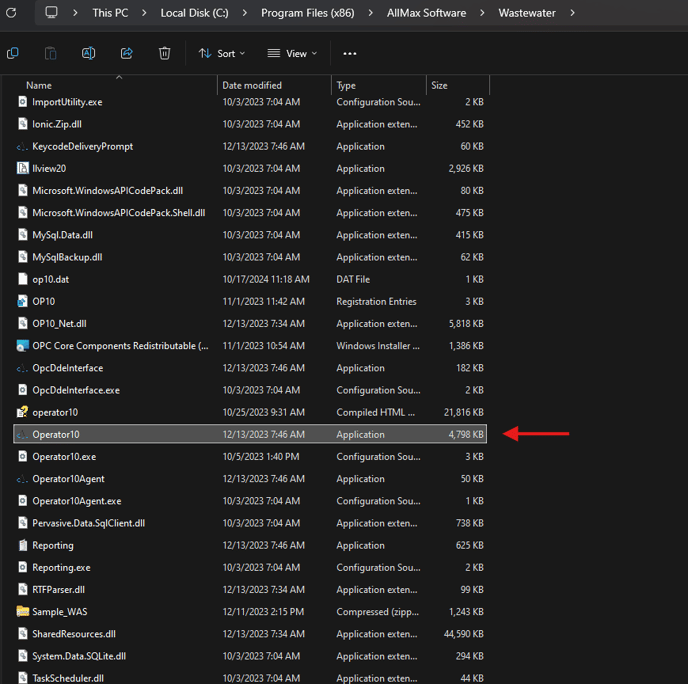Viewport: 688px width, 684px height.
Task: Go to Local Disk (C:) breadcrumb
Action: pos(194,13)
